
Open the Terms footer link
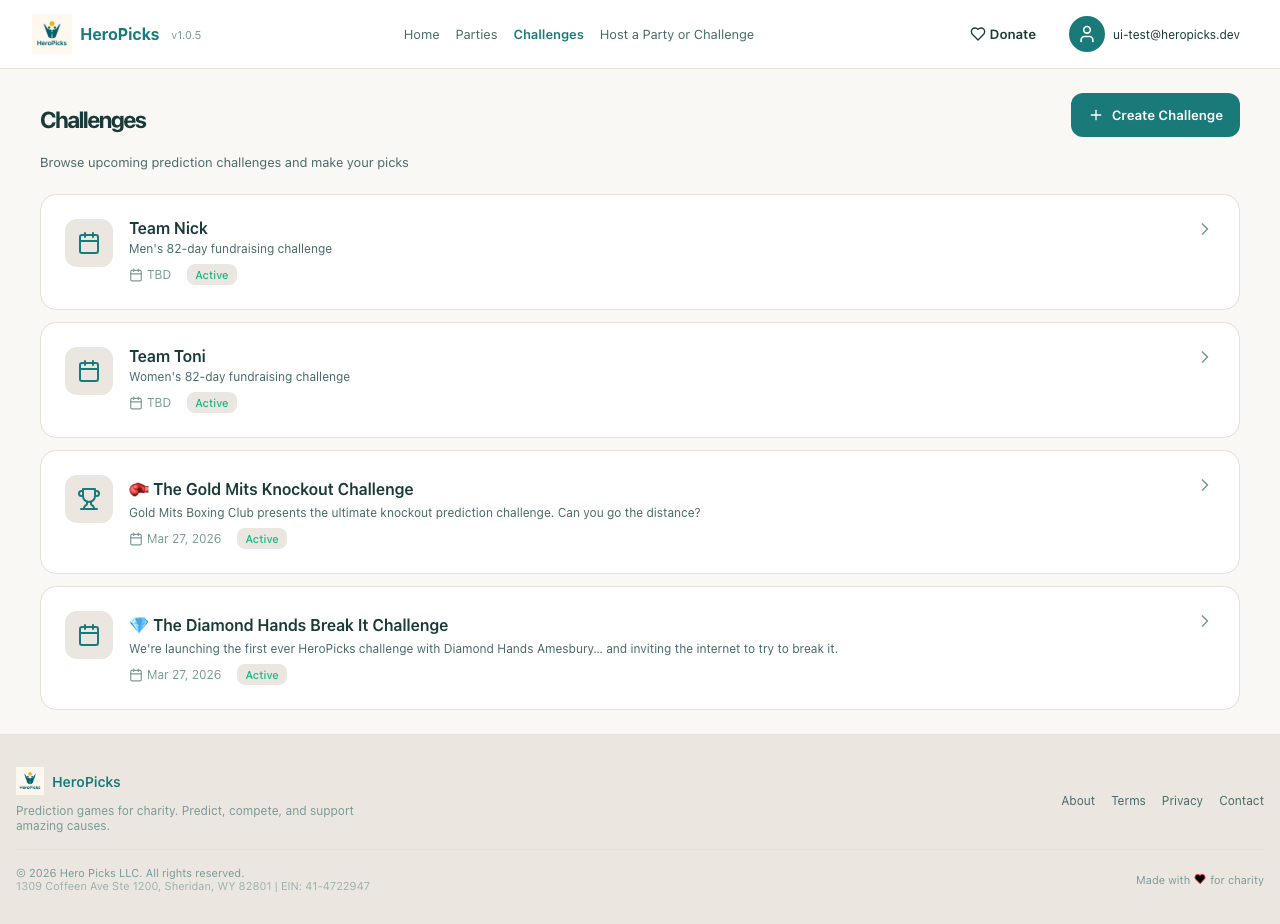[1128, 800]
